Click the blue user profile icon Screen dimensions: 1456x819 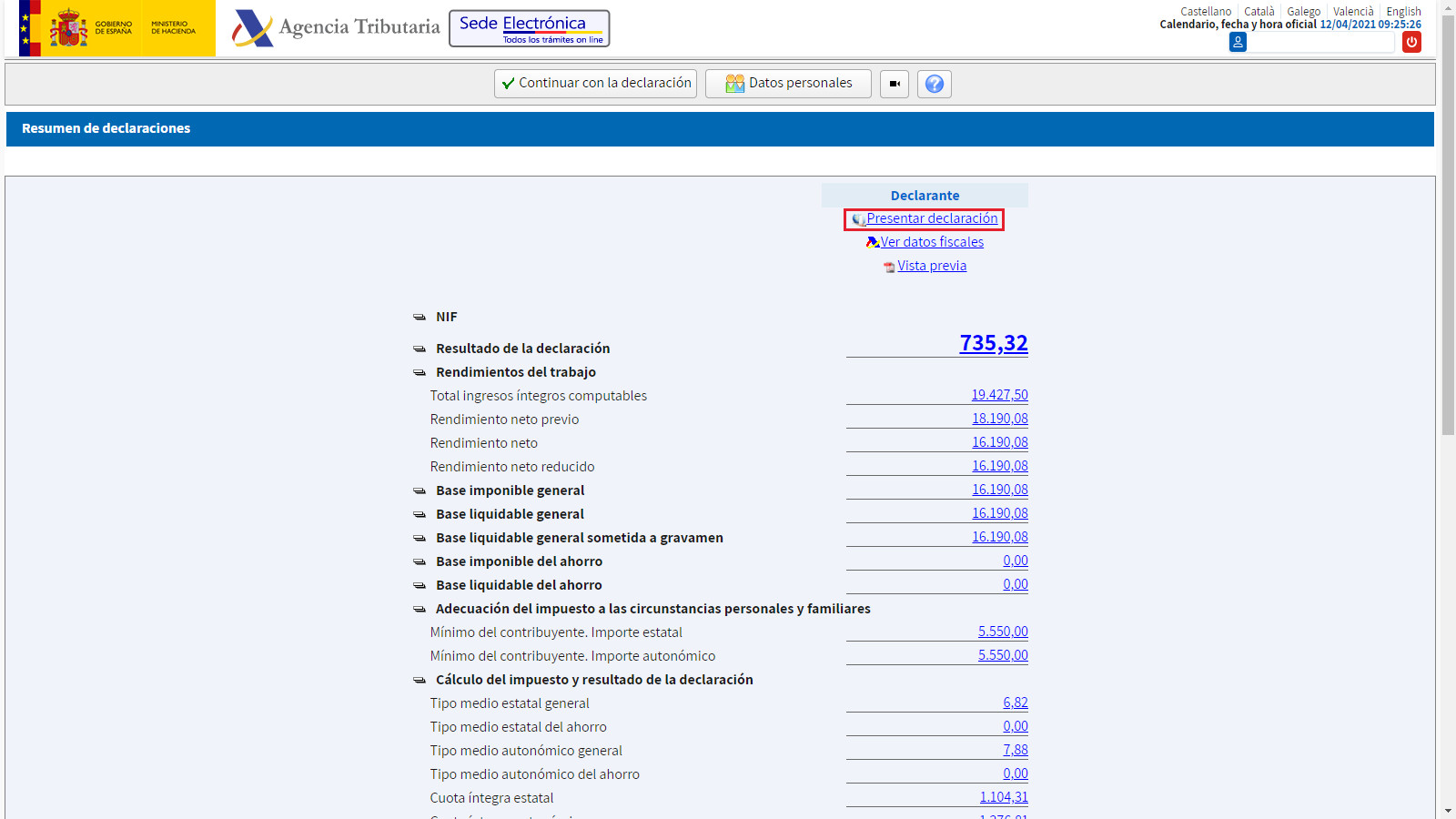1238,42
